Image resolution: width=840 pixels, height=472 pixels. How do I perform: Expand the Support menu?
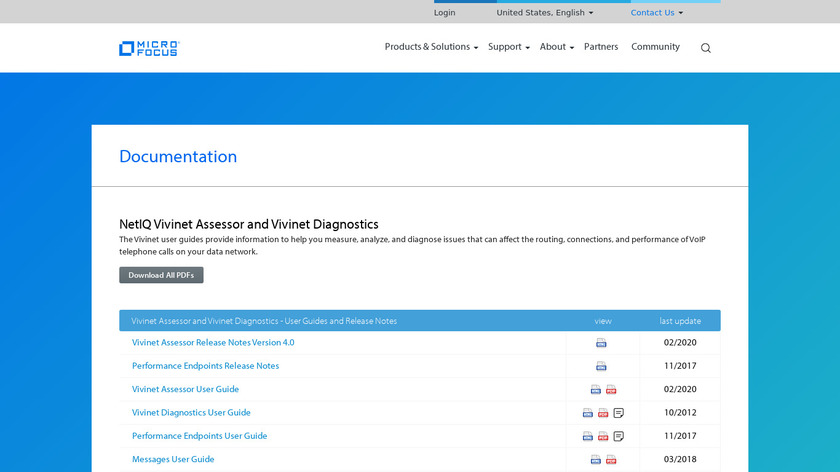(x=509, y=47)
